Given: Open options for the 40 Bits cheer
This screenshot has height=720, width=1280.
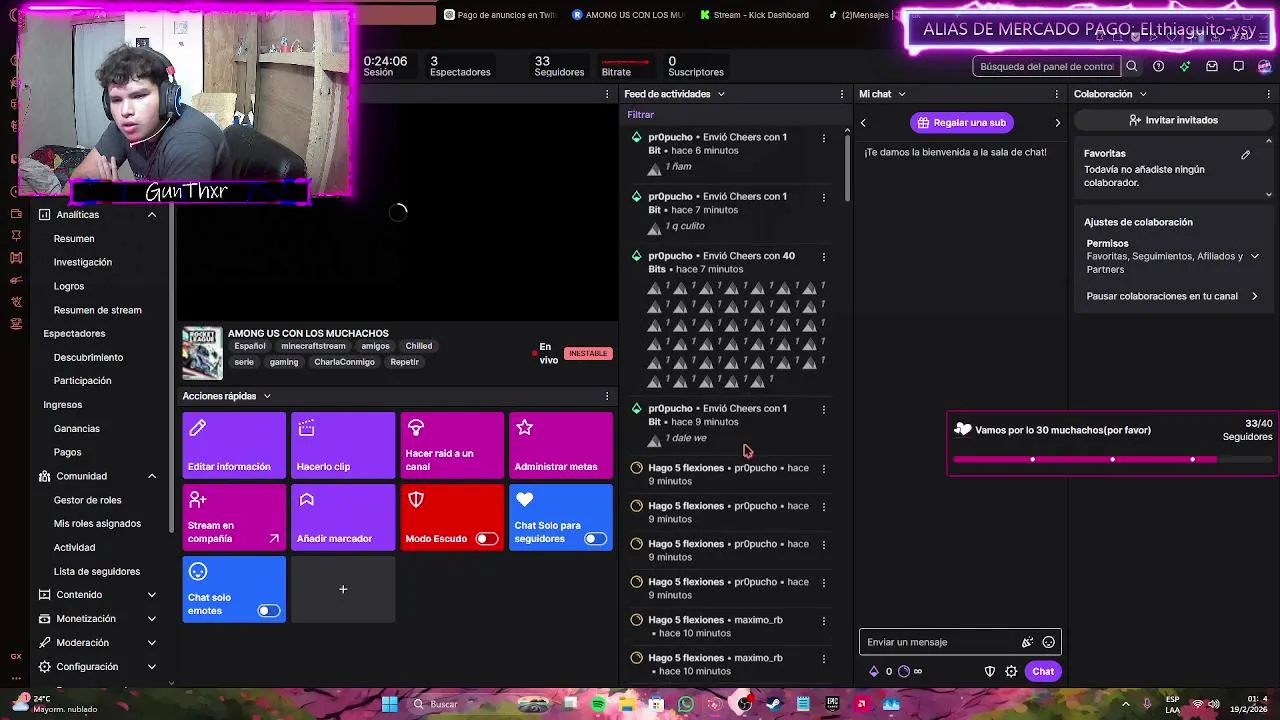Looking at the screenshot, I should click(824, 256).
